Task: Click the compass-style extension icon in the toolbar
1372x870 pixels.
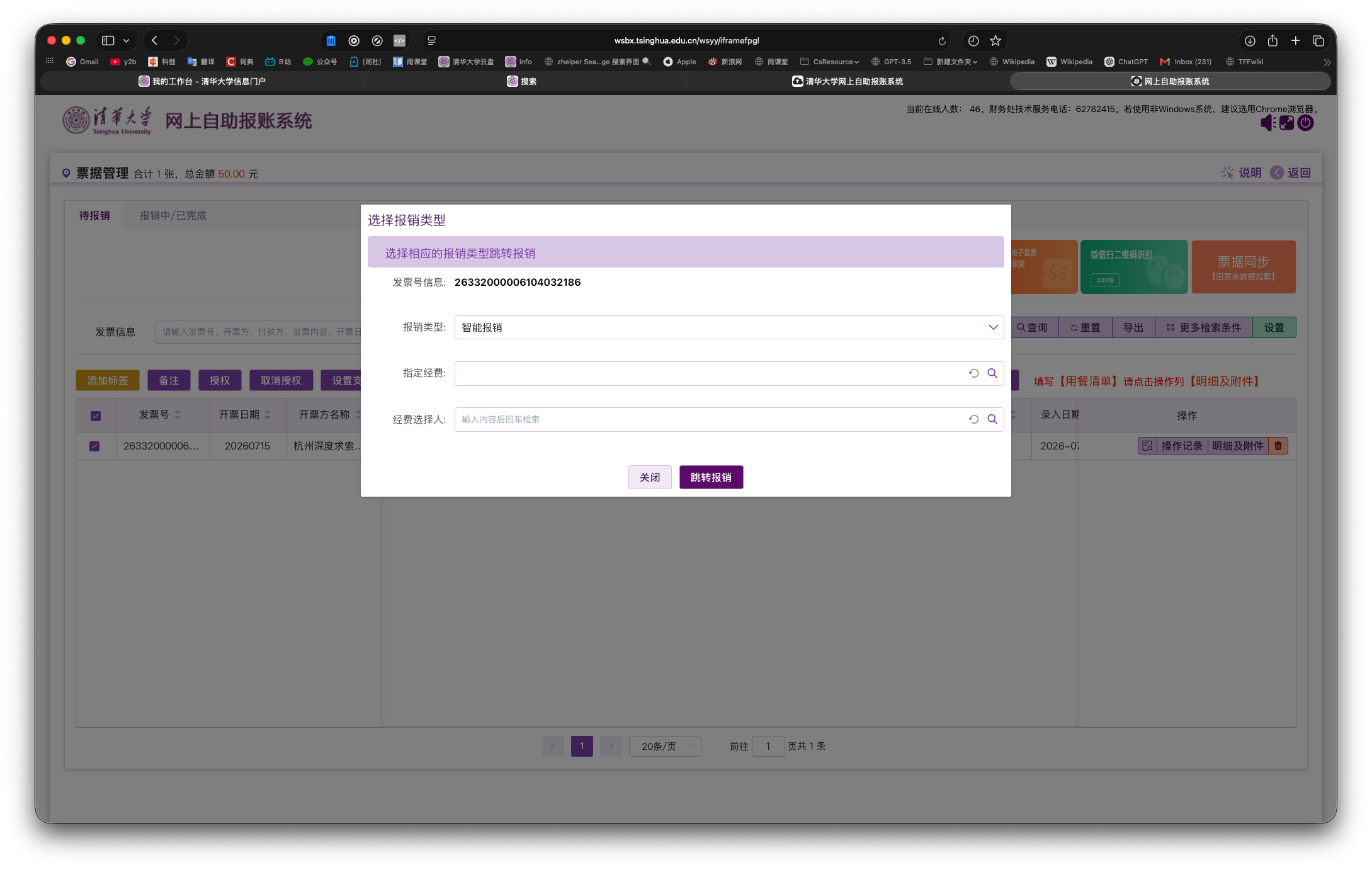Action: point(377,41)
